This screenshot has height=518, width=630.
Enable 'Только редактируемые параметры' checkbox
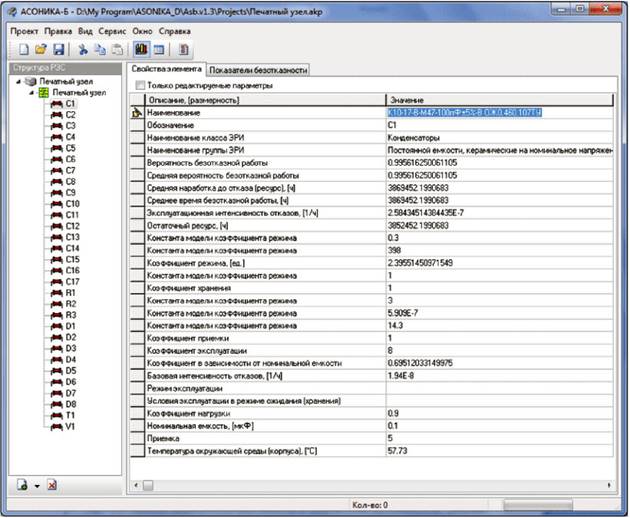pos(139,86)
